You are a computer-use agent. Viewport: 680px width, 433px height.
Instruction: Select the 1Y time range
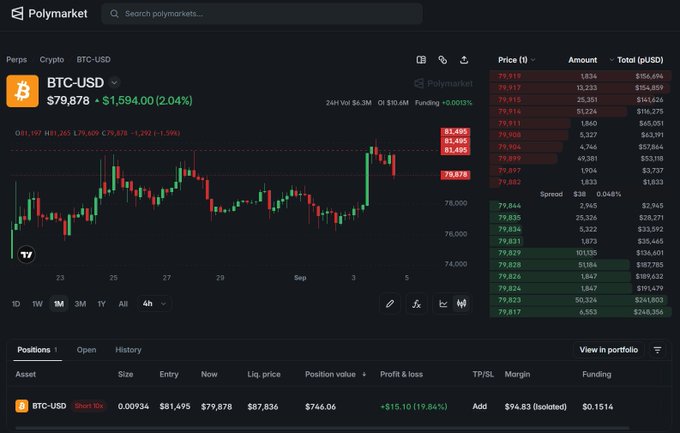[x=101, y=304]
